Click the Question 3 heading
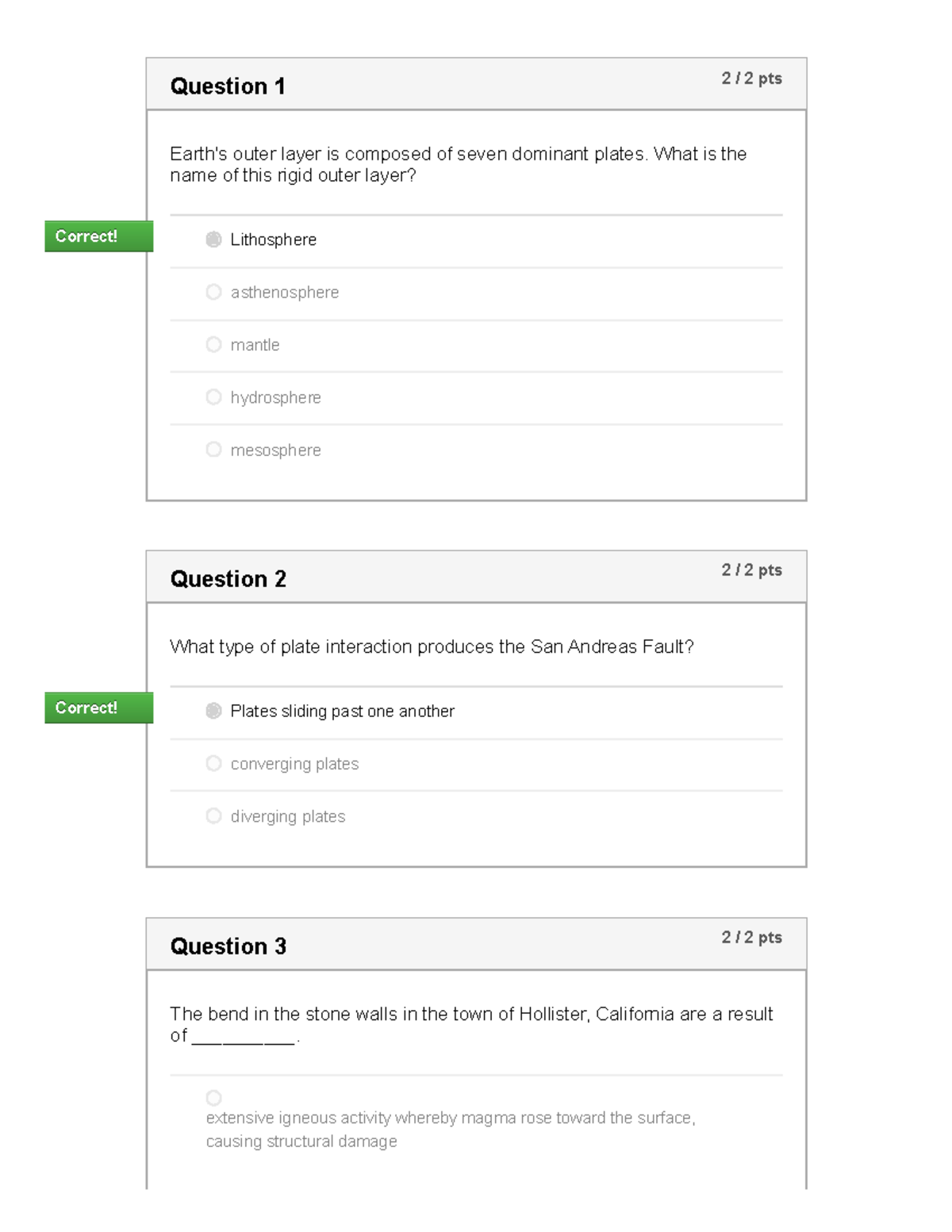The width and height of the screenshot is (952, 1232). (228, 946)
